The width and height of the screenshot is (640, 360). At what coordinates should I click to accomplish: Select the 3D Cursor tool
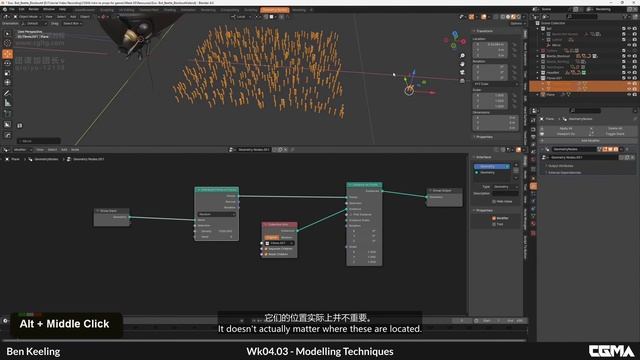coord(7,43)
